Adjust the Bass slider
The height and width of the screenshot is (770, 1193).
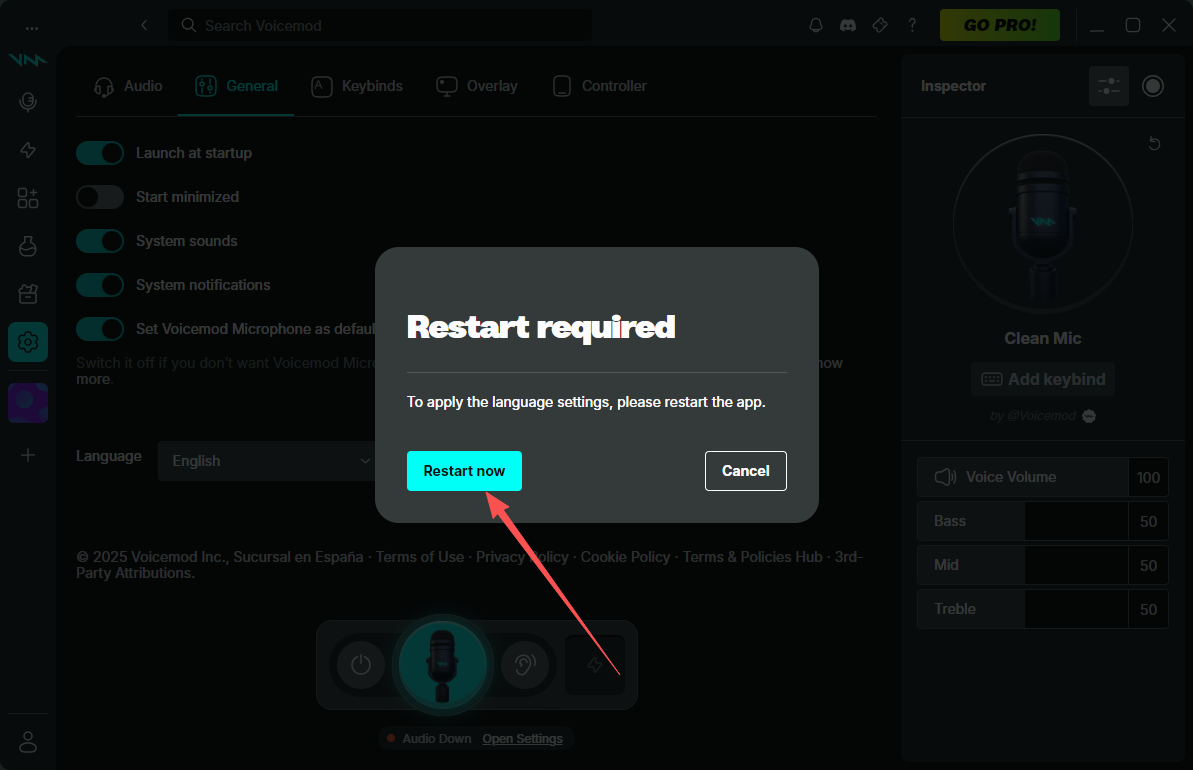pyautogui.click(x=1023, y=521)
